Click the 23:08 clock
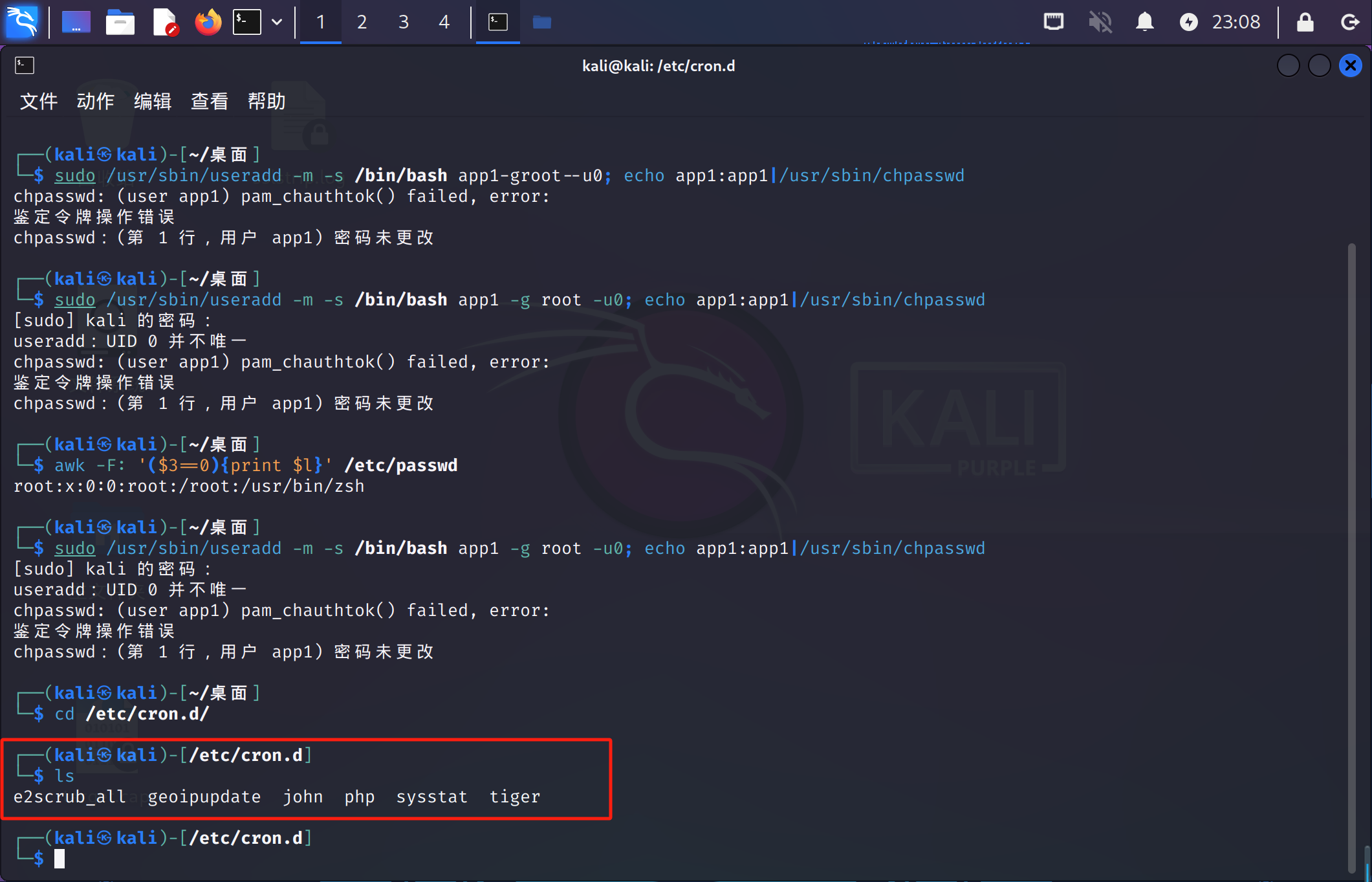This screenshot has height=882, width=1372. (x=1236, y=22)
